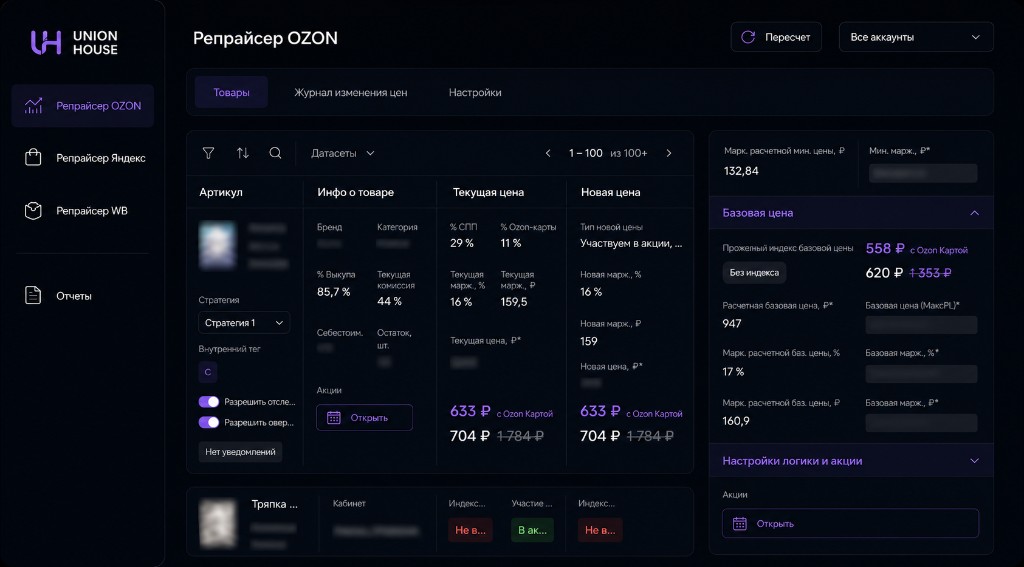The width and height of the screenshot is (1024, 567).
Task: Click Инфо о товаре column header
Action: 355,192
